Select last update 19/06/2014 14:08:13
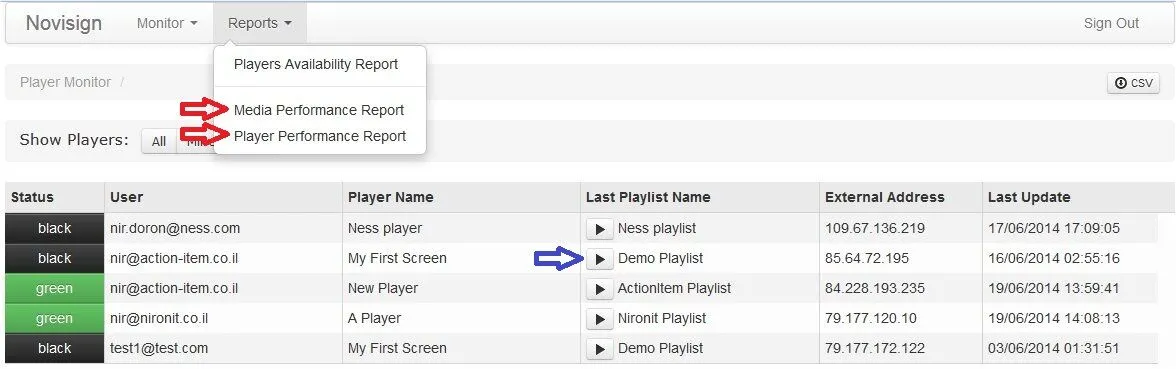Screen dimensions: 1176x369 point(1054,319)
